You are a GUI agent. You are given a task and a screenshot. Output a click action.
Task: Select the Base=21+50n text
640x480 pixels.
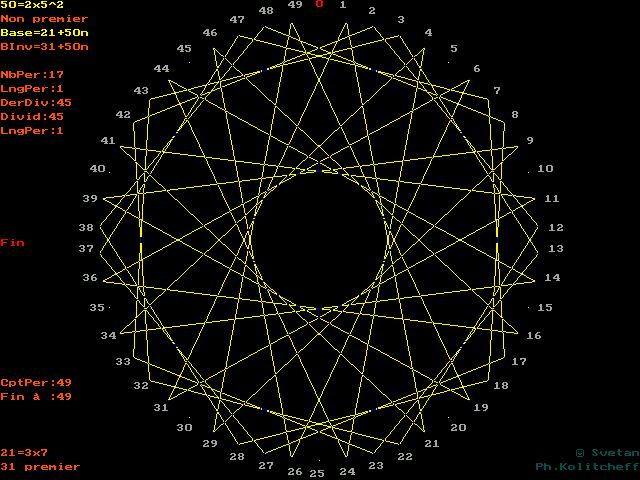(44, 33)
